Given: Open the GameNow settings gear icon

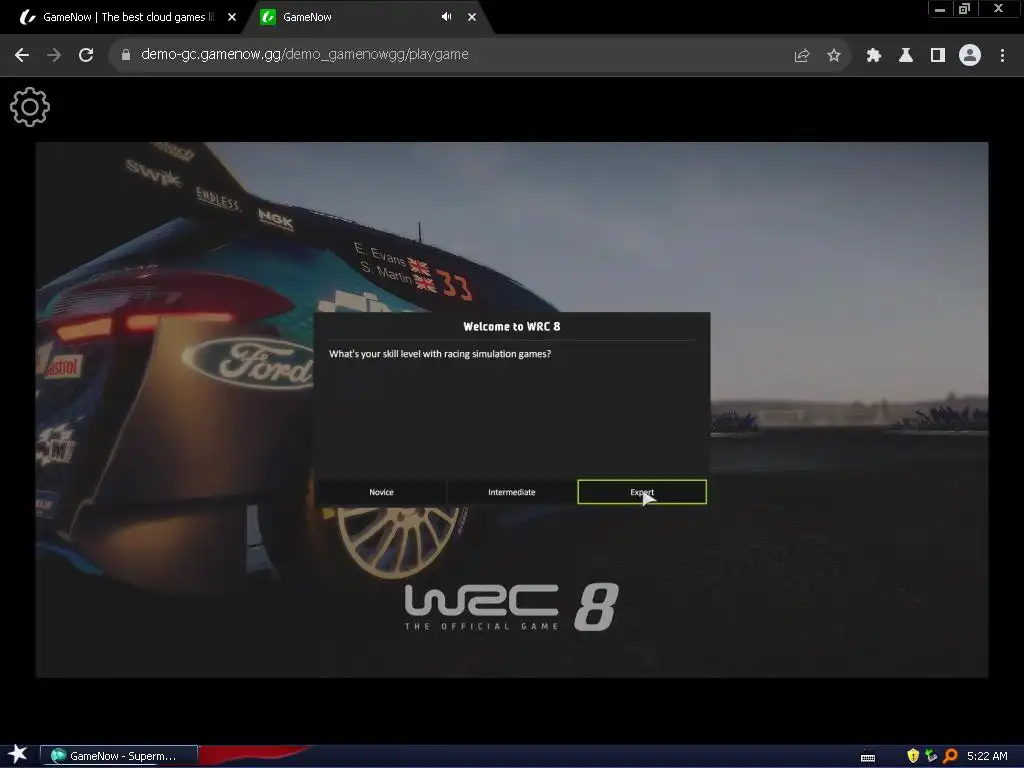Looking at the screenshot, I should (x=30, y=107).
